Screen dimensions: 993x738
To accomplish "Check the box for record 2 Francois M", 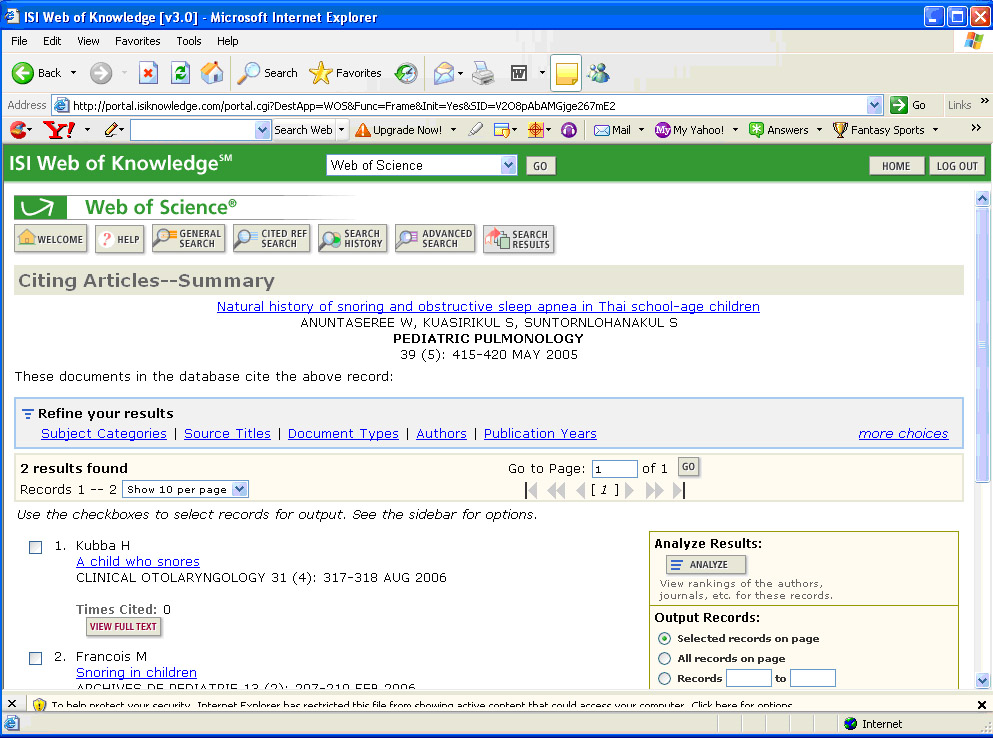I will [35, 658].
